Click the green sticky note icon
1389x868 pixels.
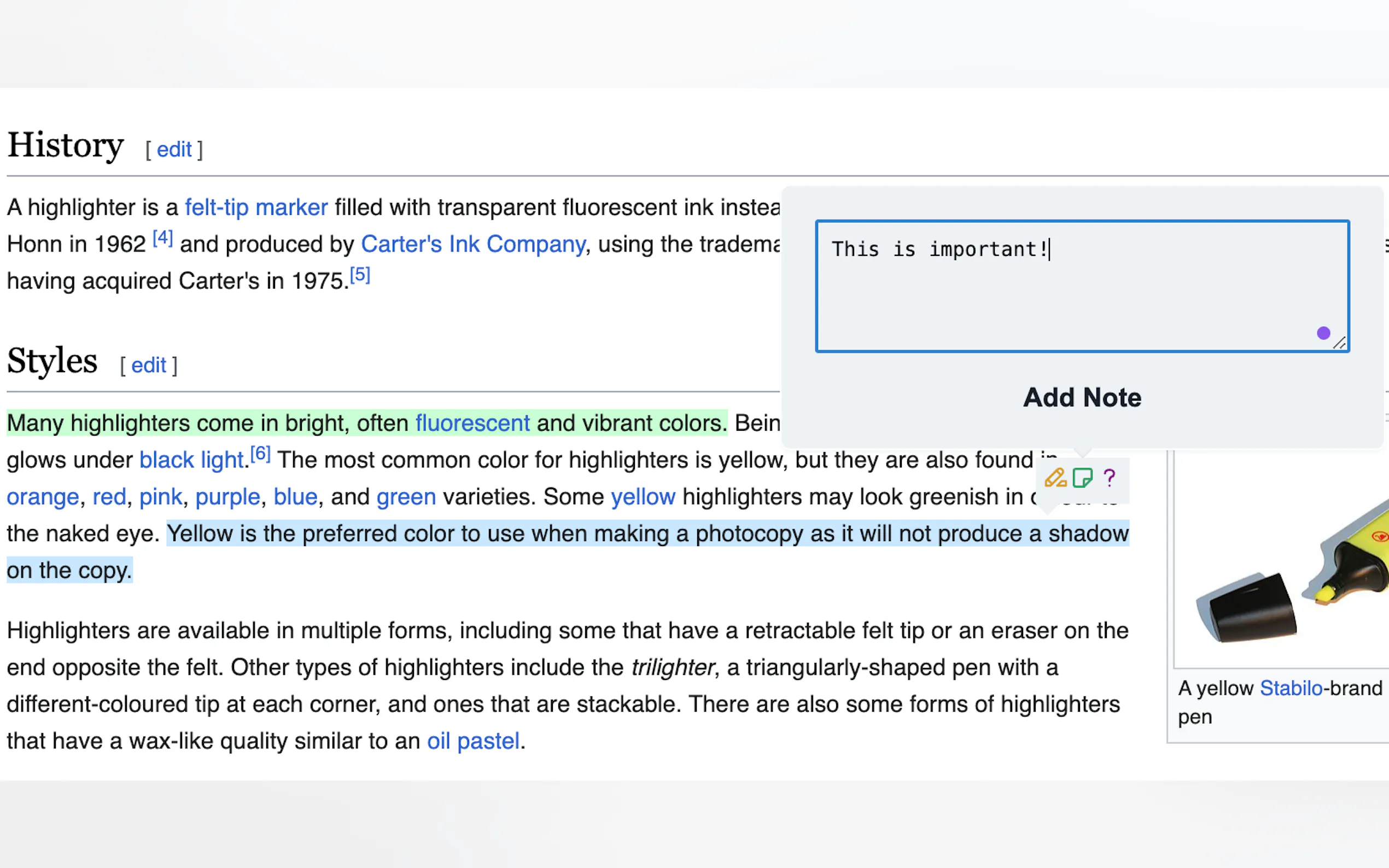pos(1082,478)
